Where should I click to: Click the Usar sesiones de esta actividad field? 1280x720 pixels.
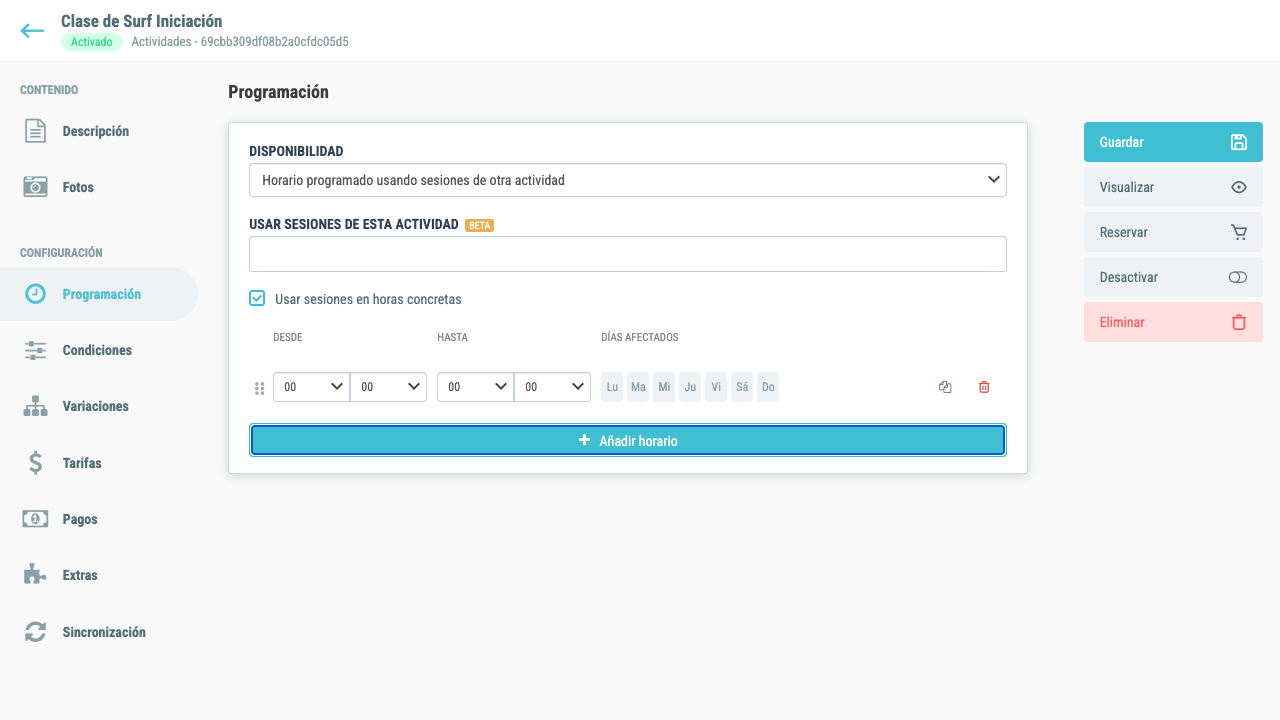628,254
